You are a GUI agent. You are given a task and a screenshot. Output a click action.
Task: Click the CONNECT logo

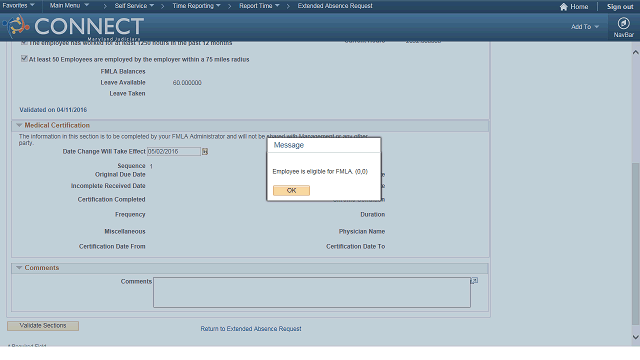click(x=73, y=27)
